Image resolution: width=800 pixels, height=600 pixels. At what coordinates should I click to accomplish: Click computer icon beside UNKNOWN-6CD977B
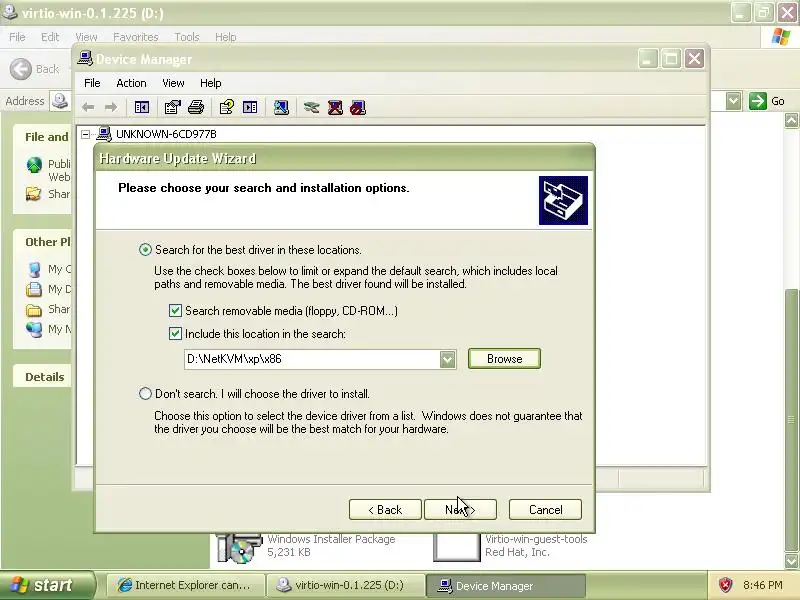coord(104,134)
